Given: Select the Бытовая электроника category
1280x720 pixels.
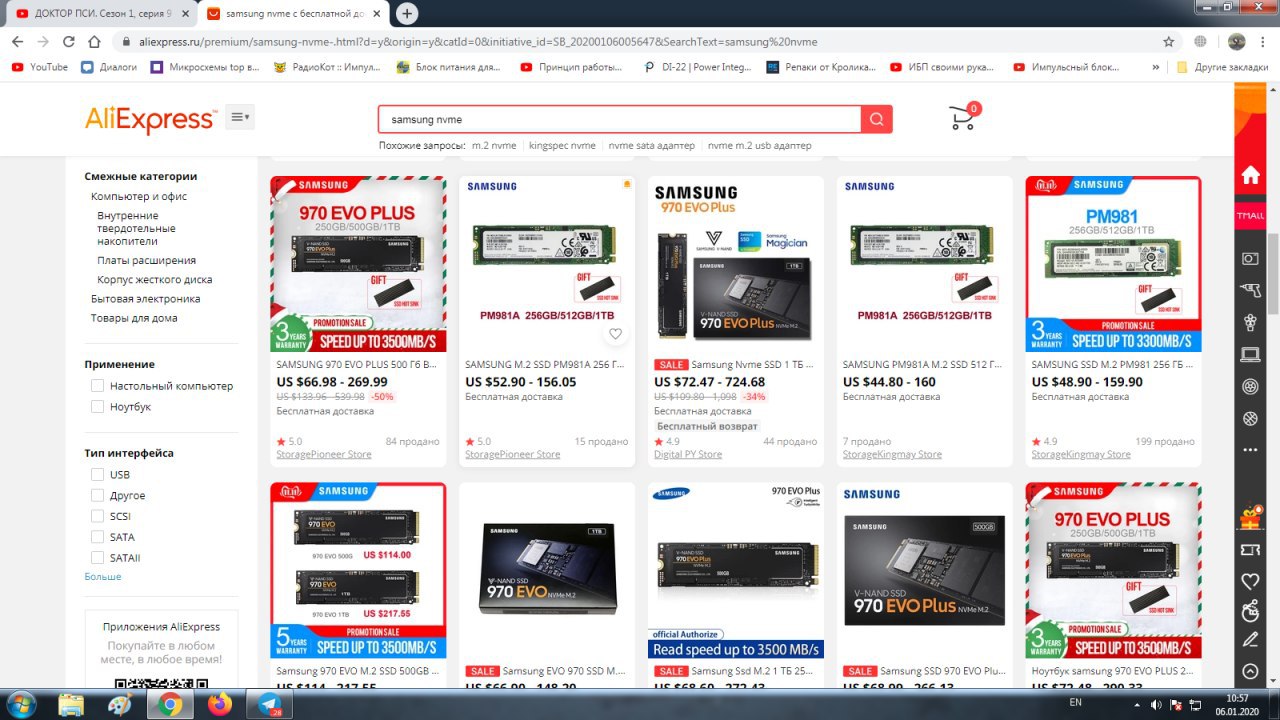Looking at the screenshot, I should [145, 298].
